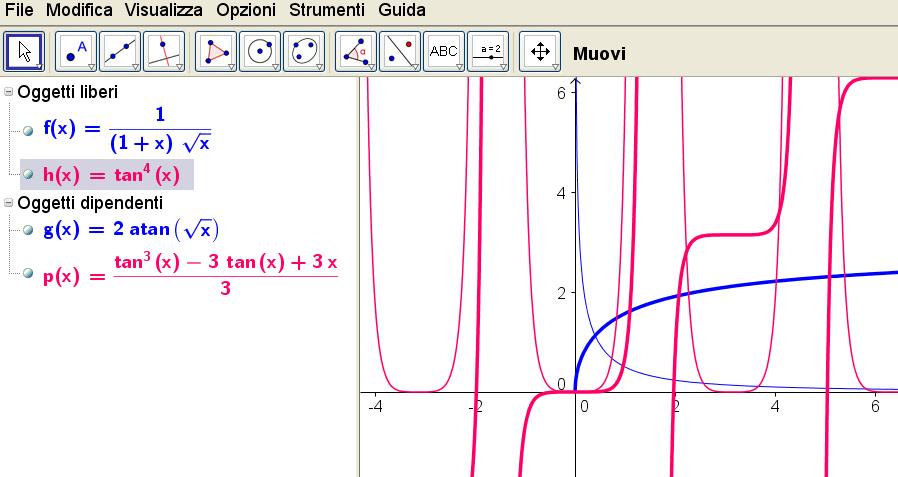Select h(x) = tan⁴(x) entry

[x=107, y=175]
